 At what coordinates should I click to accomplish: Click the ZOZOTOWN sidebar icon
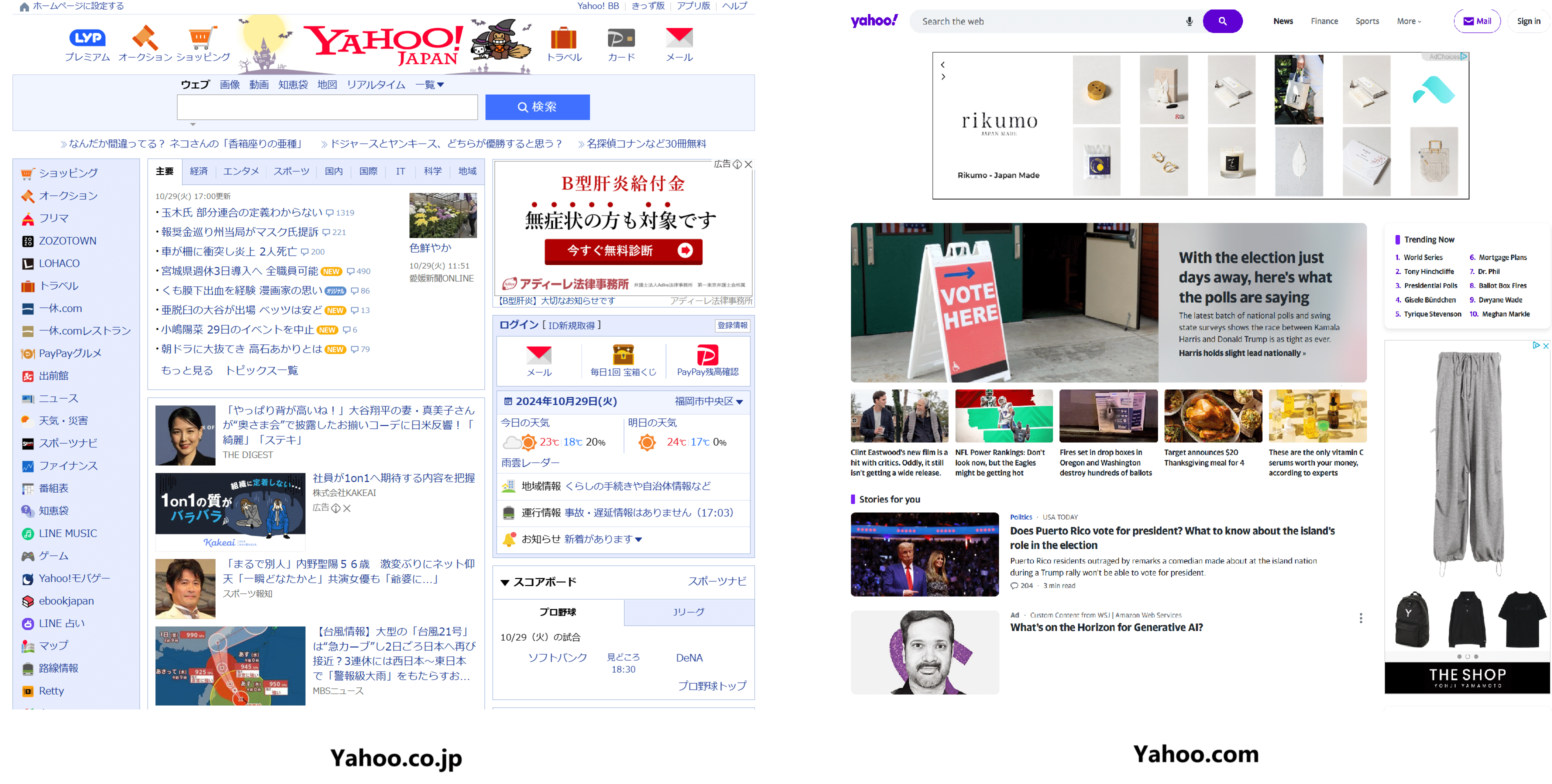(27, 241)
